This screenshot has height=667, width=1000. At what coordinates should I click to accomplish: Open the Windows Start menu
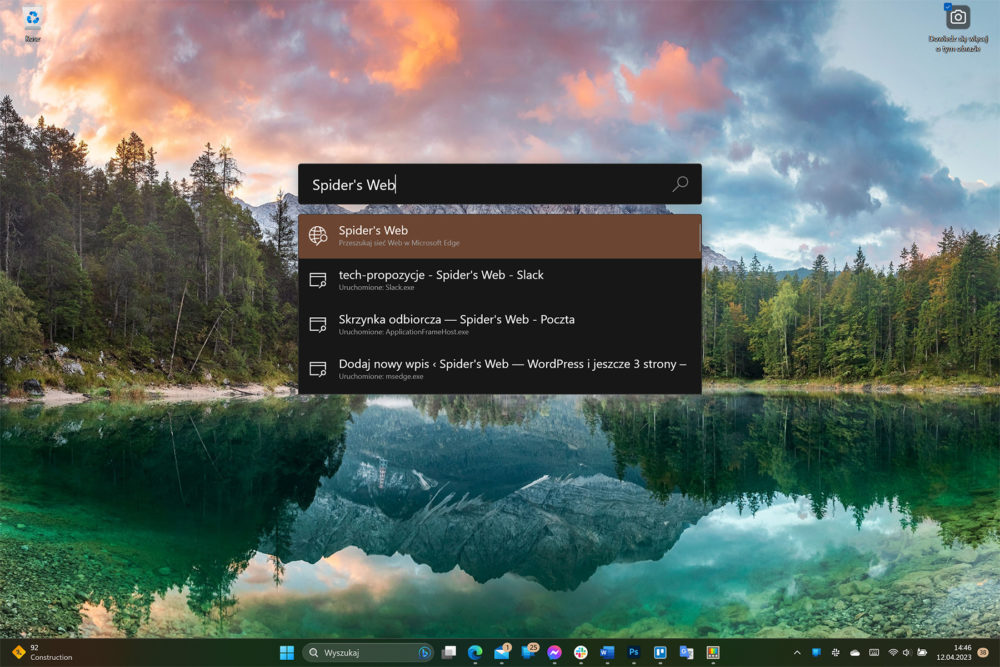(287, 652)
